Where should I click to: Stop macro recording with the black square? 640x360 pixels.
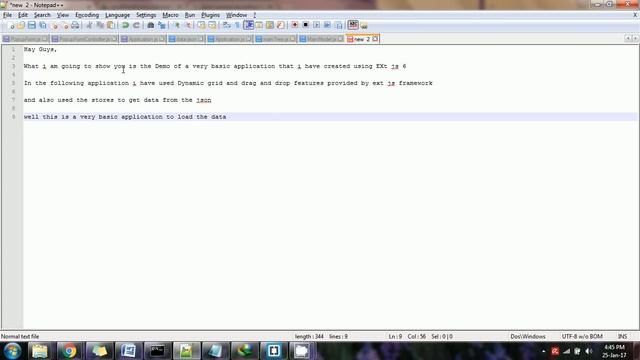click(305, 25)
